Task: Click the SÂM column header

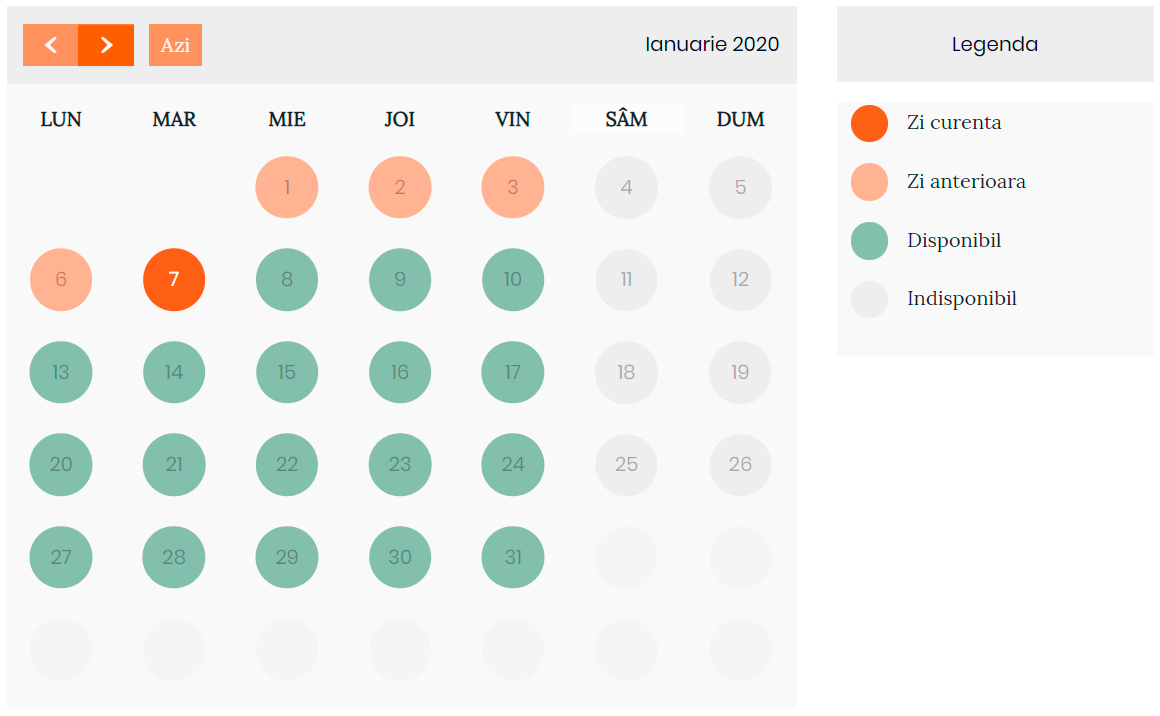Action: pyautogui.click(x=627, y=119)
